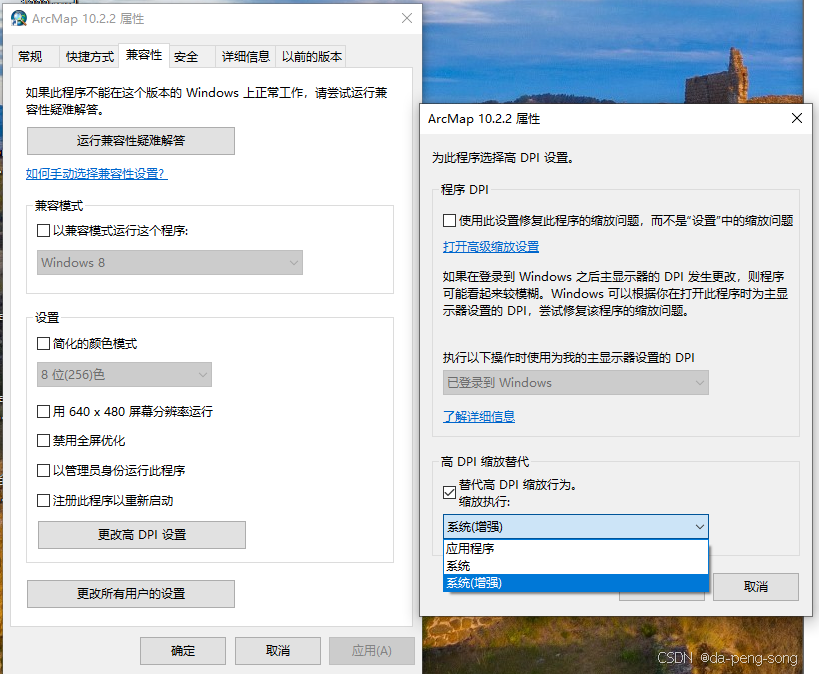Select the 兼容性 tab

coord(144,55)
